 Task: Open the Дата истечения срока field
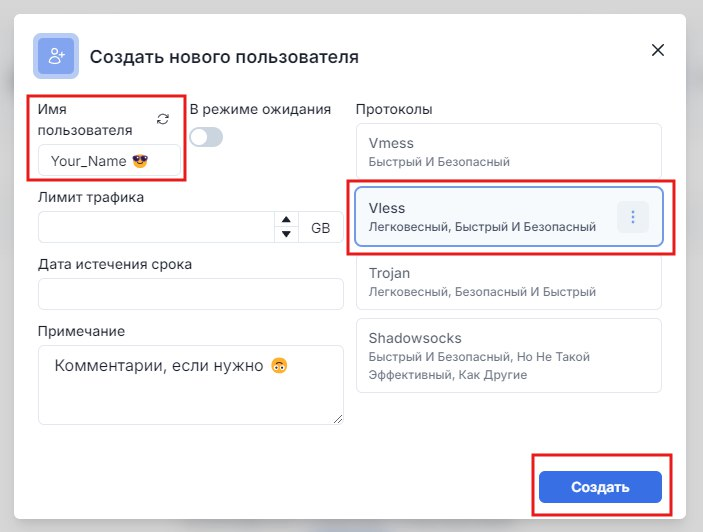tap(191, 294)
